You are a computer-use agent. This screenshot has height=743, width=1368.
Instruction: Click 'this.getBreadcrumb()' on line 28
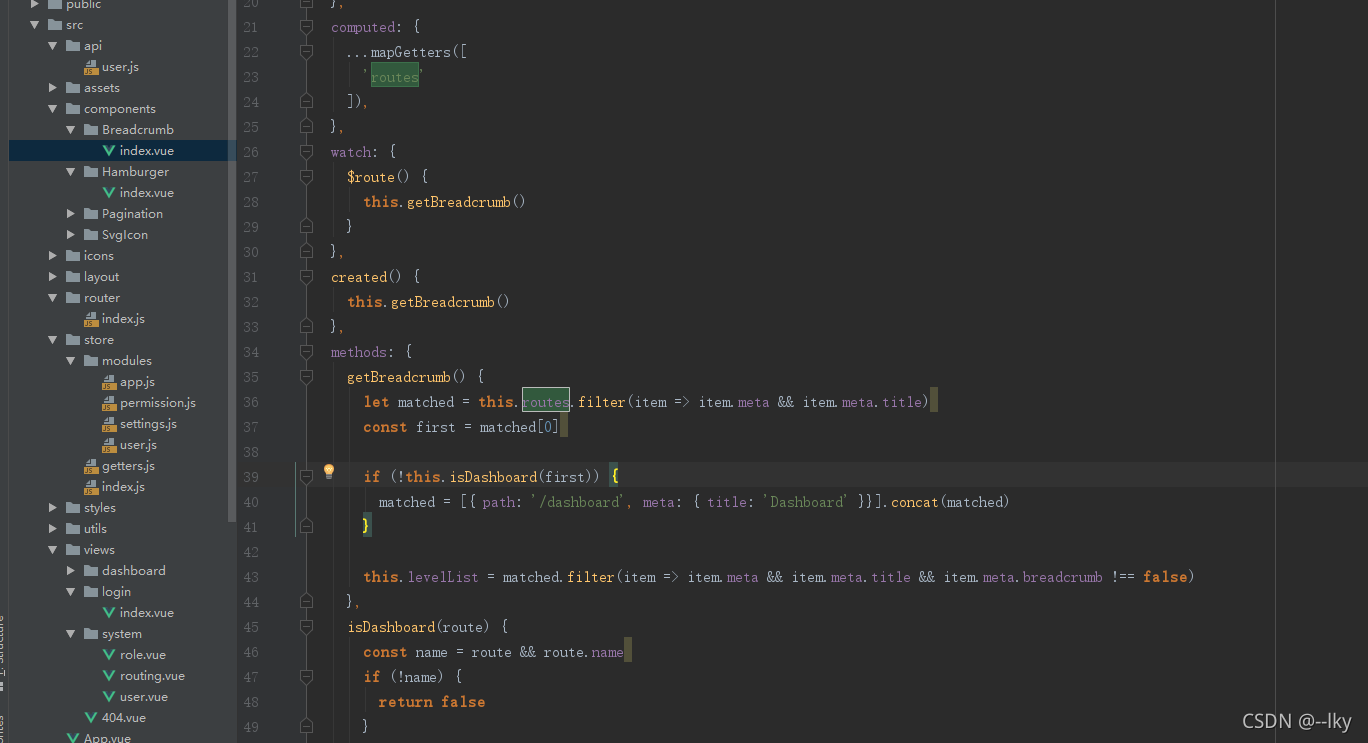click(445, 202)
